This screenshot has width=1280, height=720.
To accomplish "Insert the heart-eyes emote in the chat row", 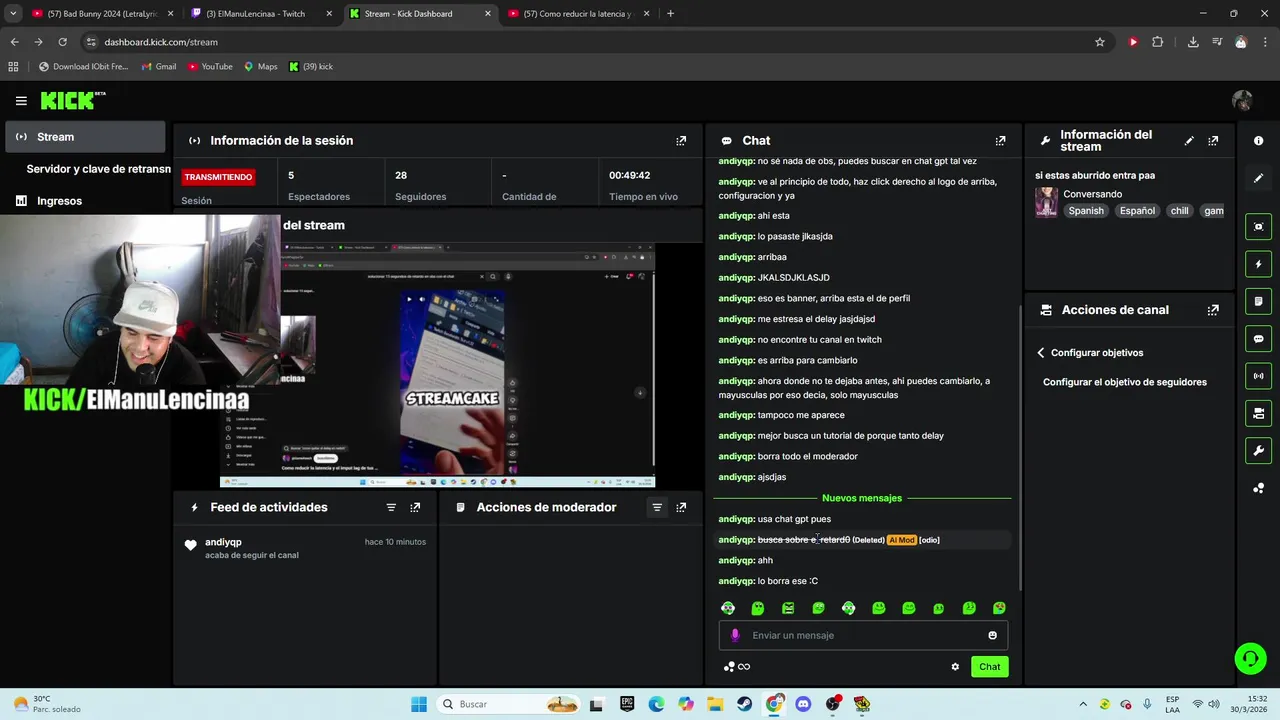I will click(999, 608).
